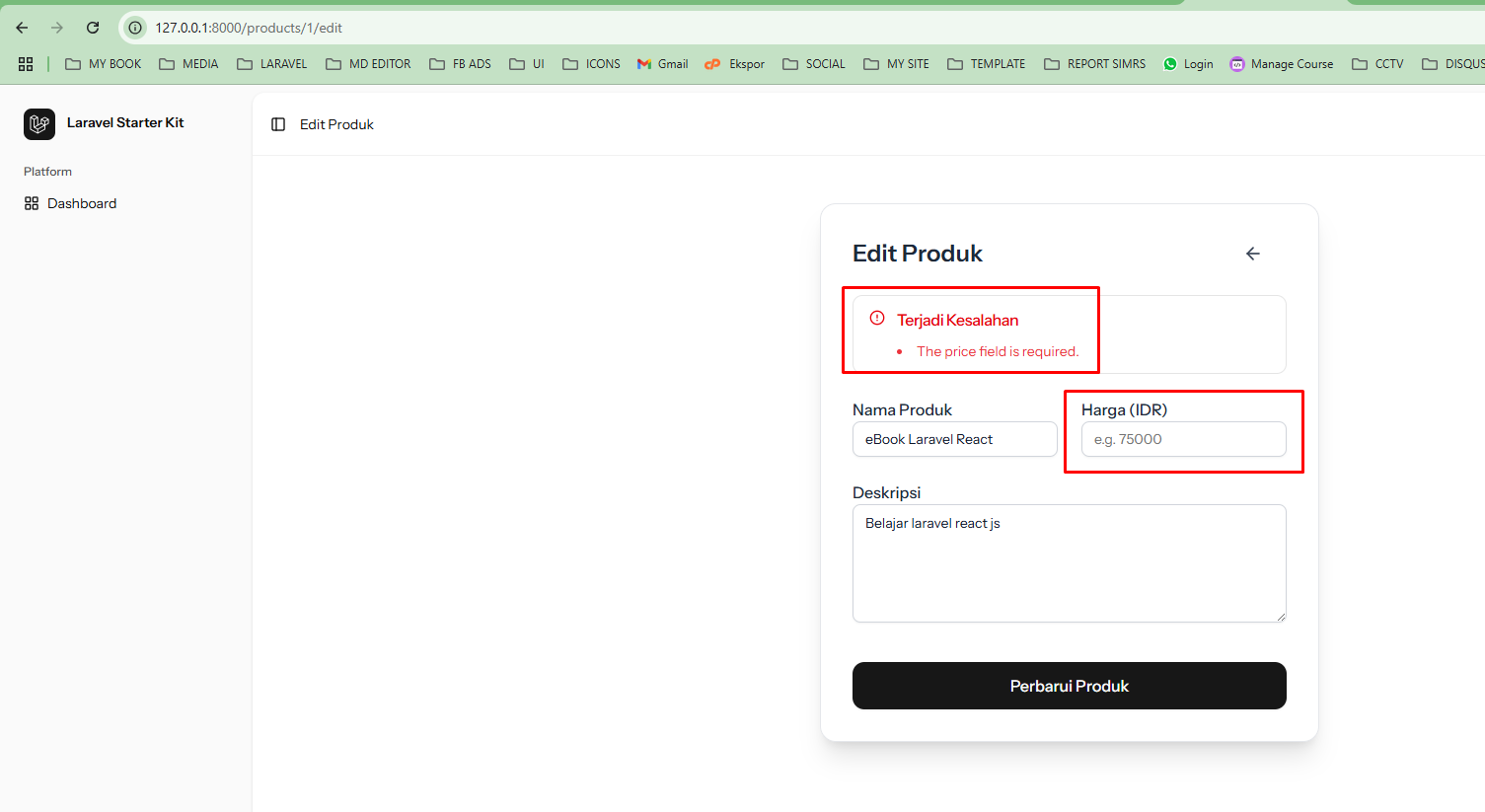Click the error alert icon beside Terjadi Kesalahan
Screen dimensions: 1485x812
876,319
